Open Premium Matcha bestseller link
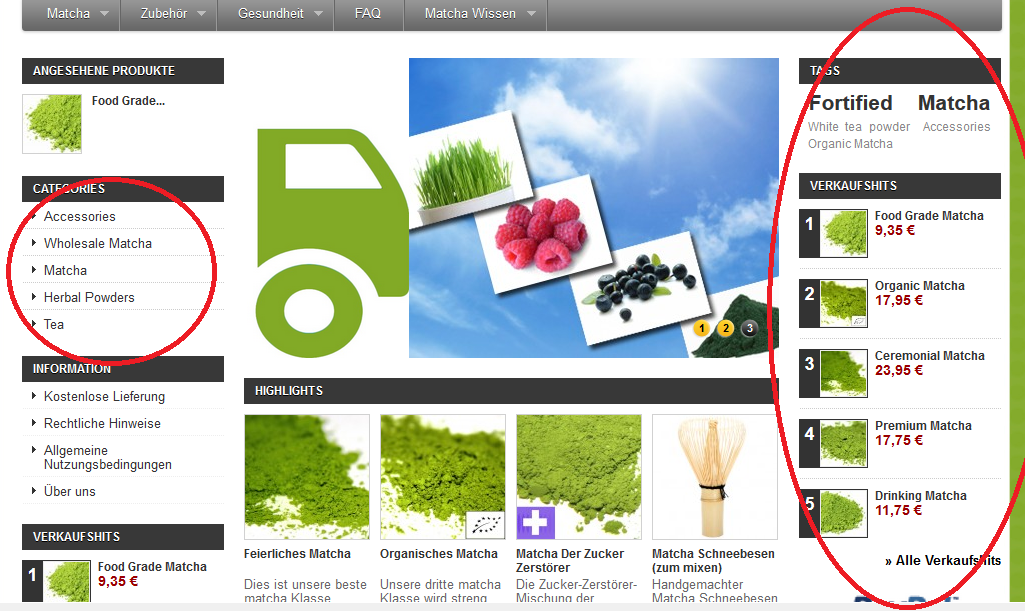The width and height of the screenshot is (1025, 611). (923, 425)
